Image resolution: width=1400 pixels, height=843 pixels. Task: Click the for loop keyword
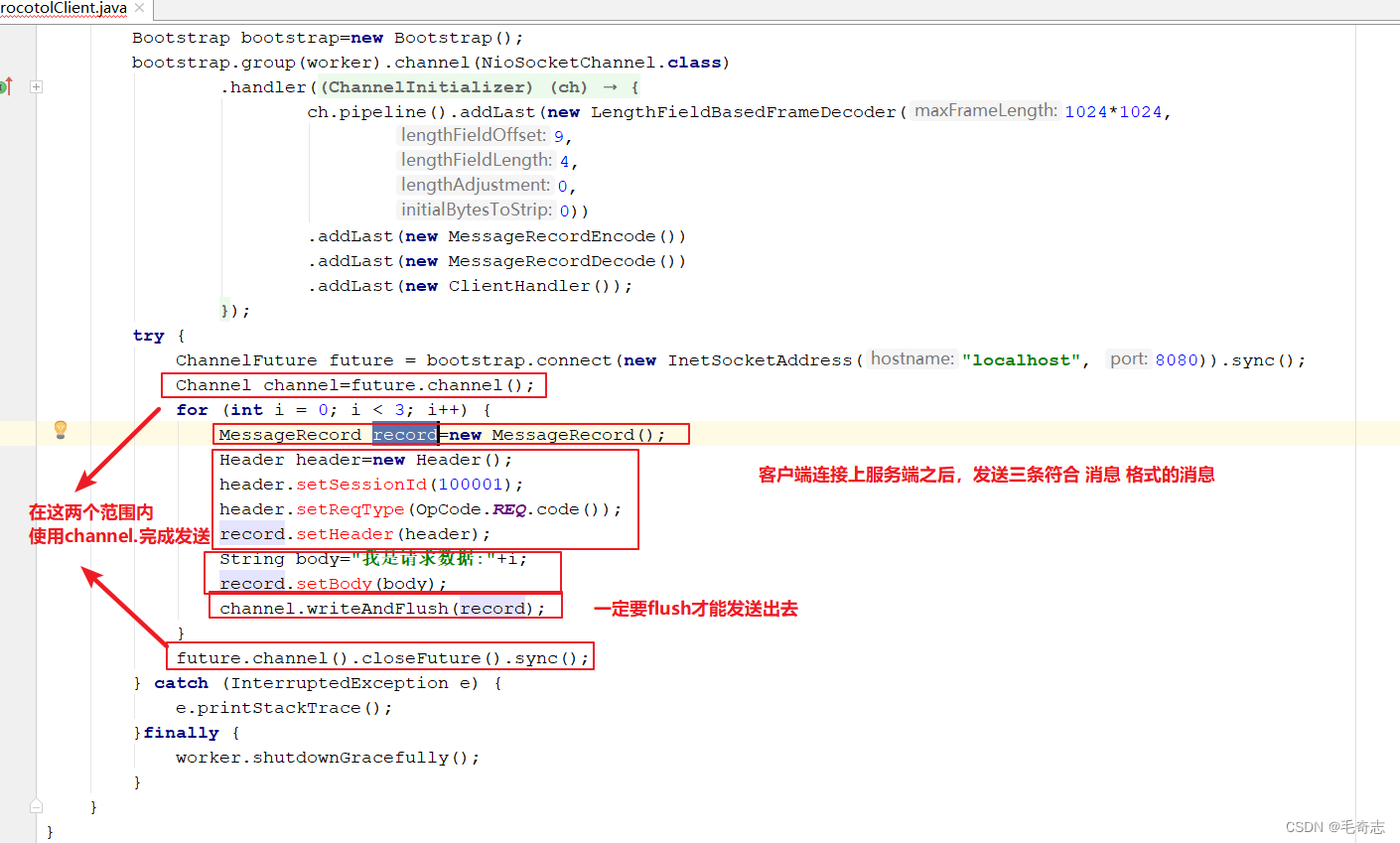coord(193,410)
